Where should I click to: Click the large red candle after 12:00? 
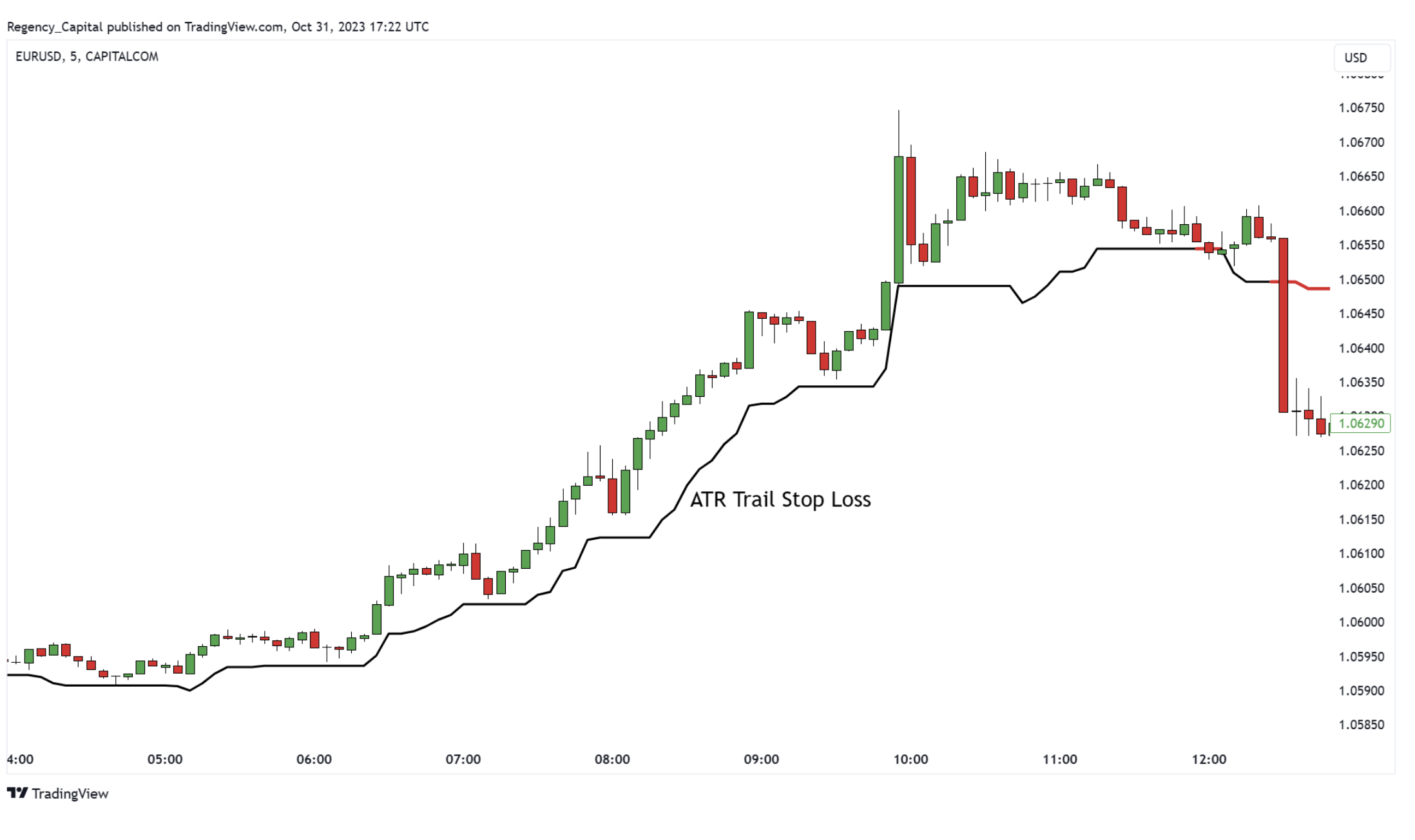click(1284, 325)
